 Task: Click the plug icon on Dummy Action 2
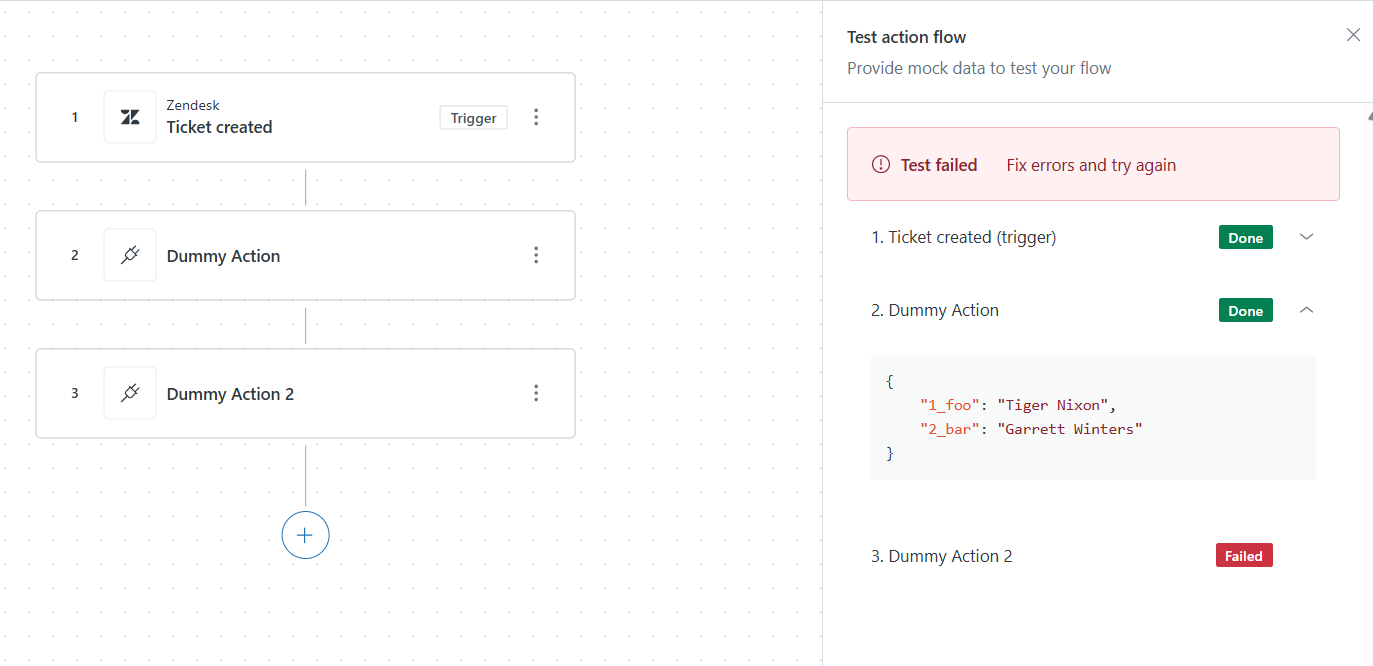pyautogui.click(x=130, y=394)
